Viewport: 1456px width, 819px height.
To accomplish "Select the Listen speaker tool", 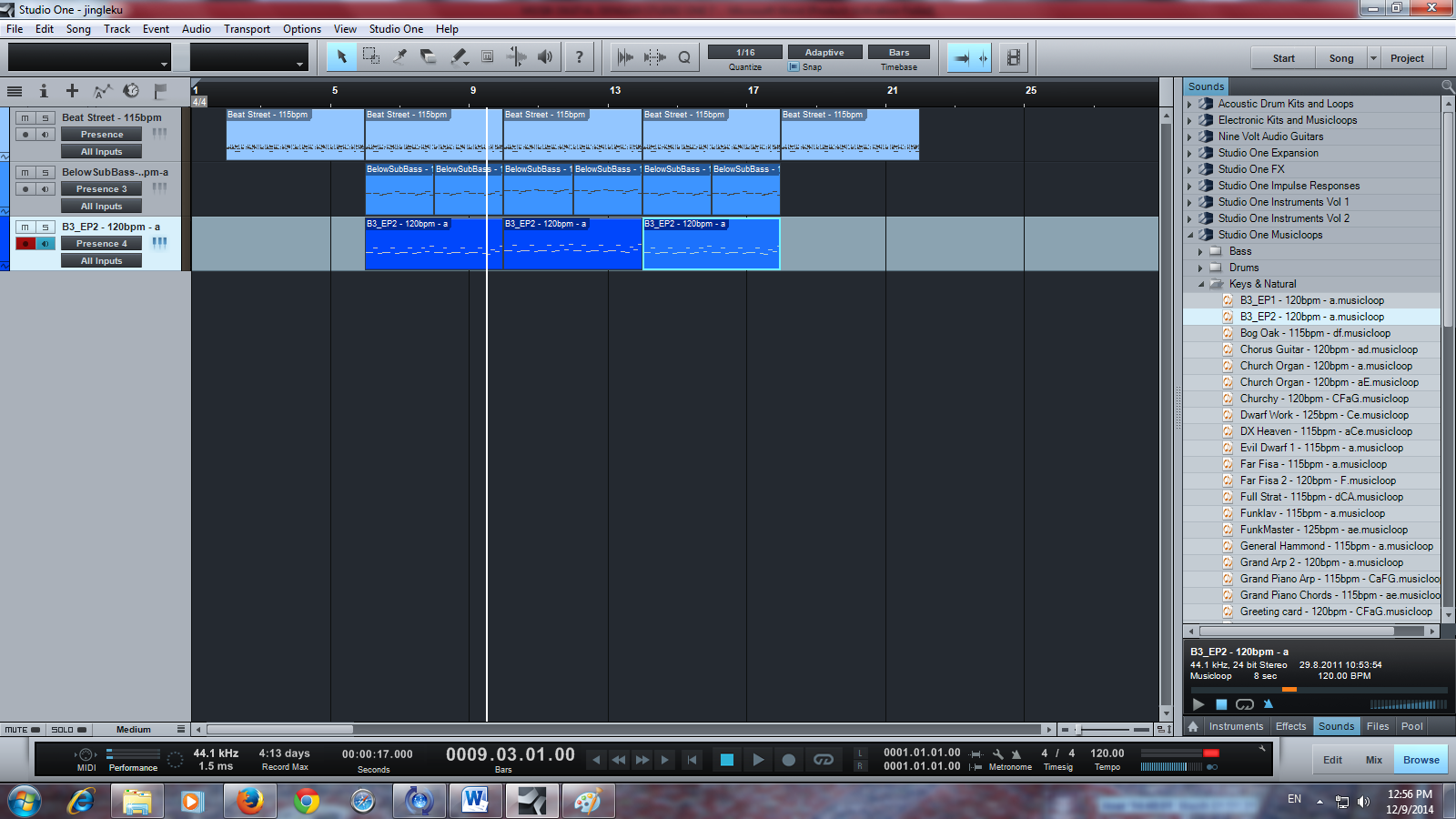I will (x=545, y=56).
